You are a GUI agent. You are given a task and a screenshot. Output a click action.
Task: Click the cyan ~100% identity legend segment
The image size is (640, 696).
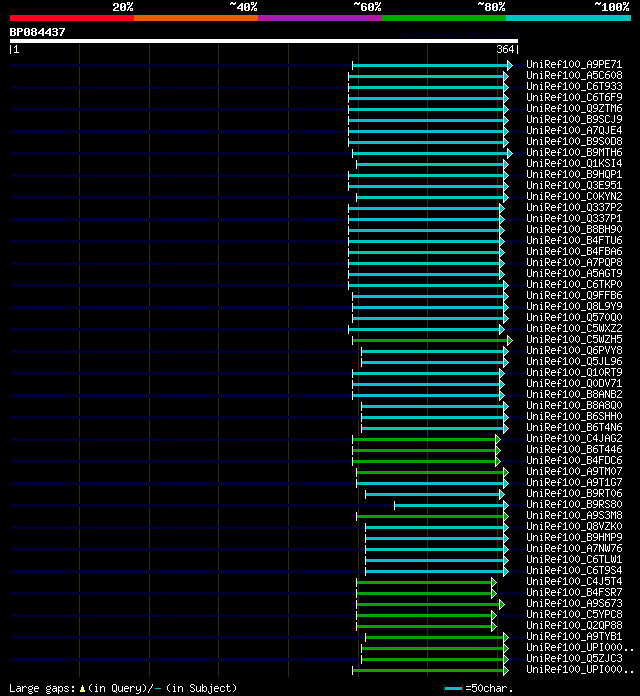569,18
